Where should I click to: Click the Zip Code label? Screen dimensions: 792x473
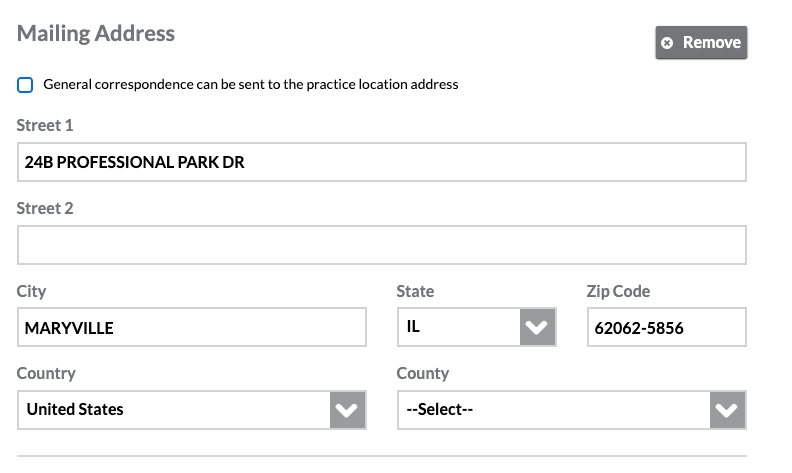[x=618, y=291]
